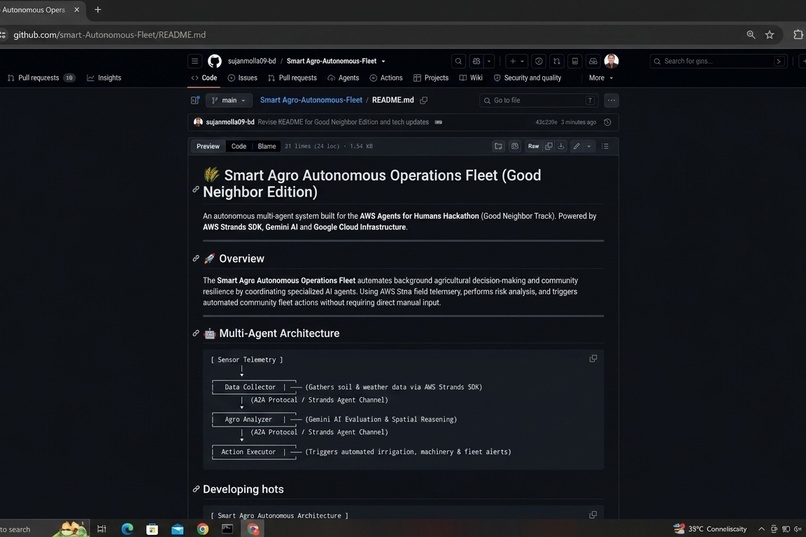The width and height of the screenshot is (806, 537).
Task: Bookmark this page with star icon
Action: coord(770,34)
